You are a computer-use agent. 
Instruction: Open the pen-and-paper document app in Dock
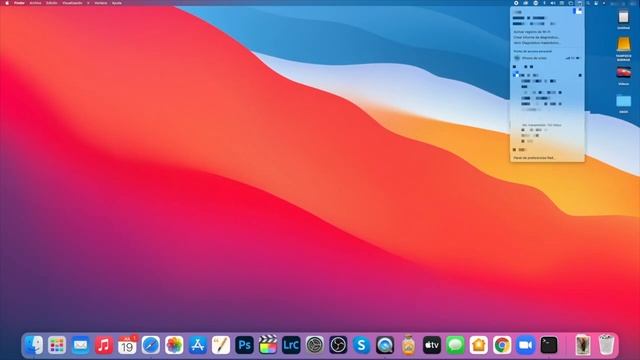tap(221, 345)
